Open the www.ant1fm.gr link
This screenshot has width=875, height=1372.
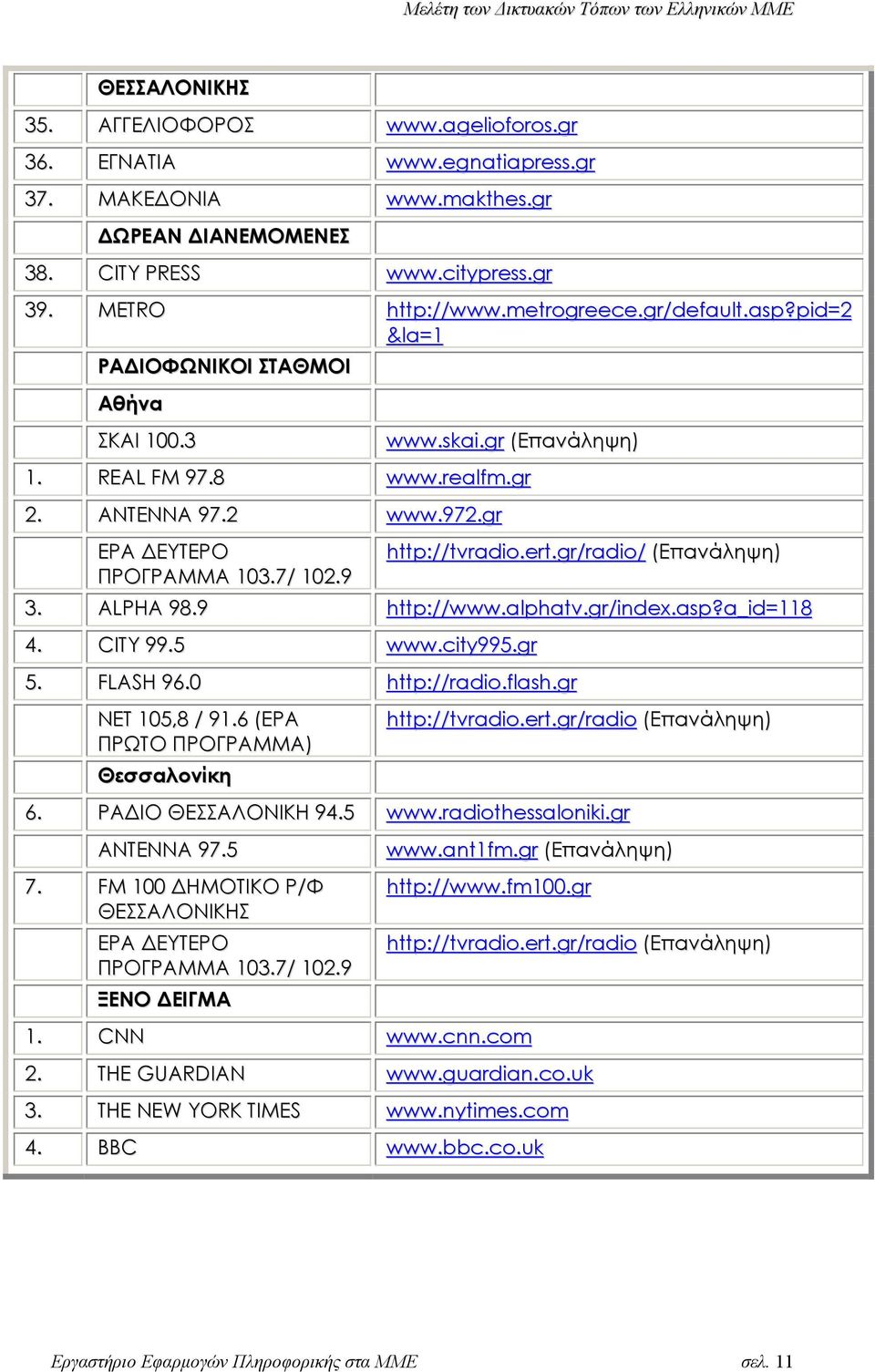pyautogui.click(x=462, y=851)
